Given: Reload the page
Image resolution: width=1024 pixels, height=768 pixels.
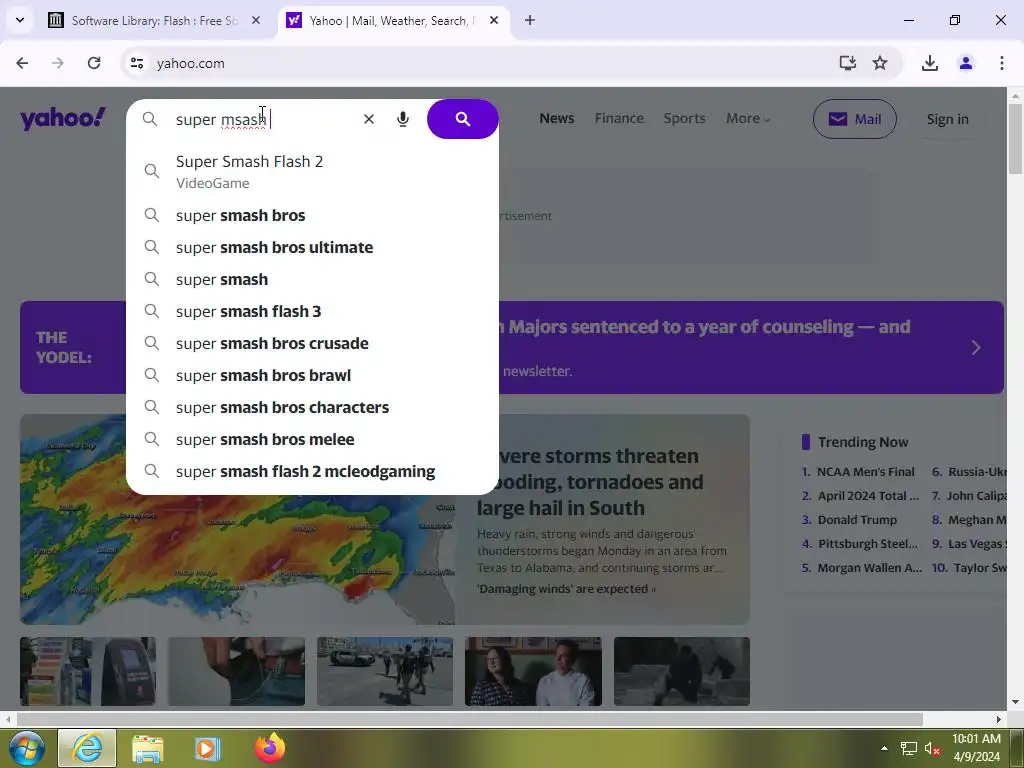Looking at the screenshot, I should coord(94,63).
